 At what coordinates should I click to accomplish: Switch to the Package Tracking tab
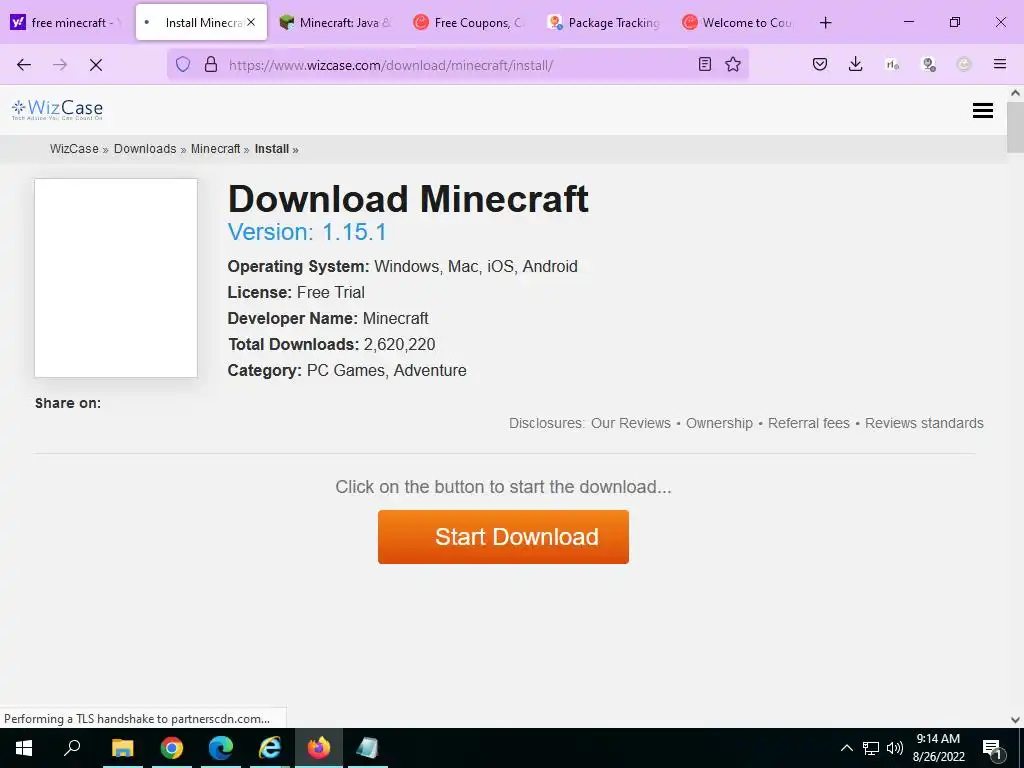pyautogui.click(x=603, y=22)
